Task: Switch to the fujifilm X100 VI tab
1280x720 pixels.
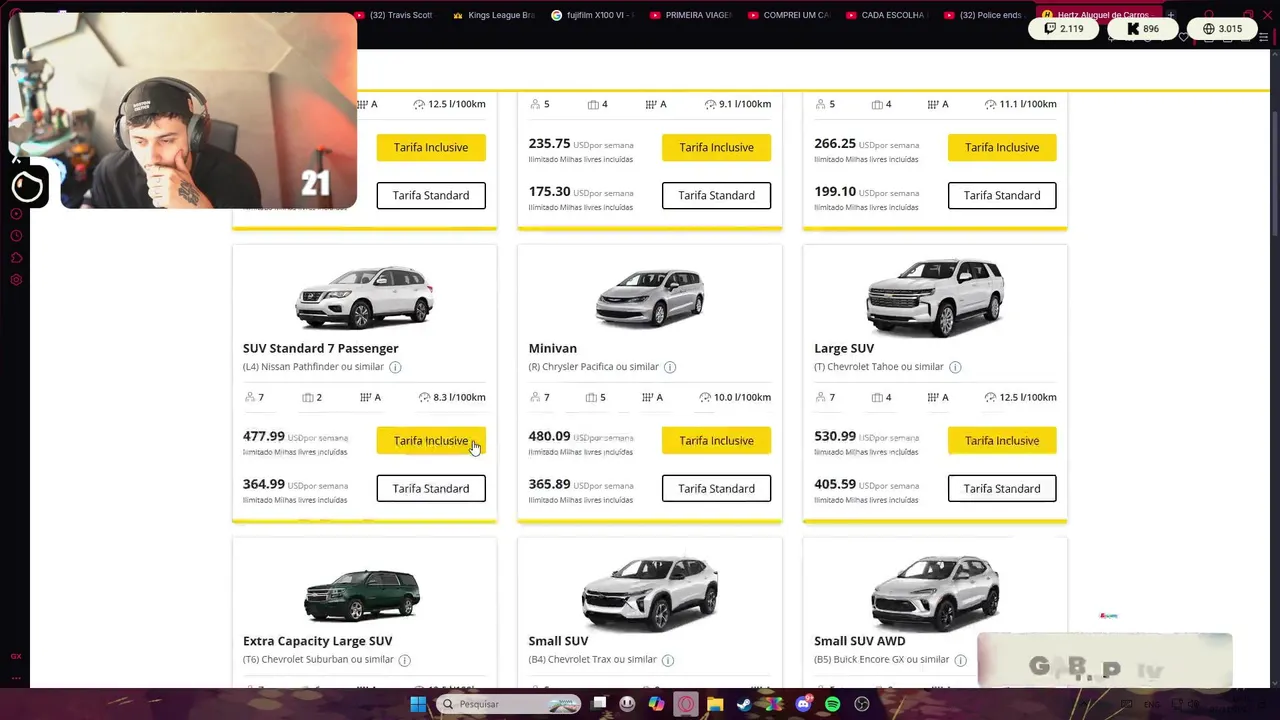Action: [592, 15]
